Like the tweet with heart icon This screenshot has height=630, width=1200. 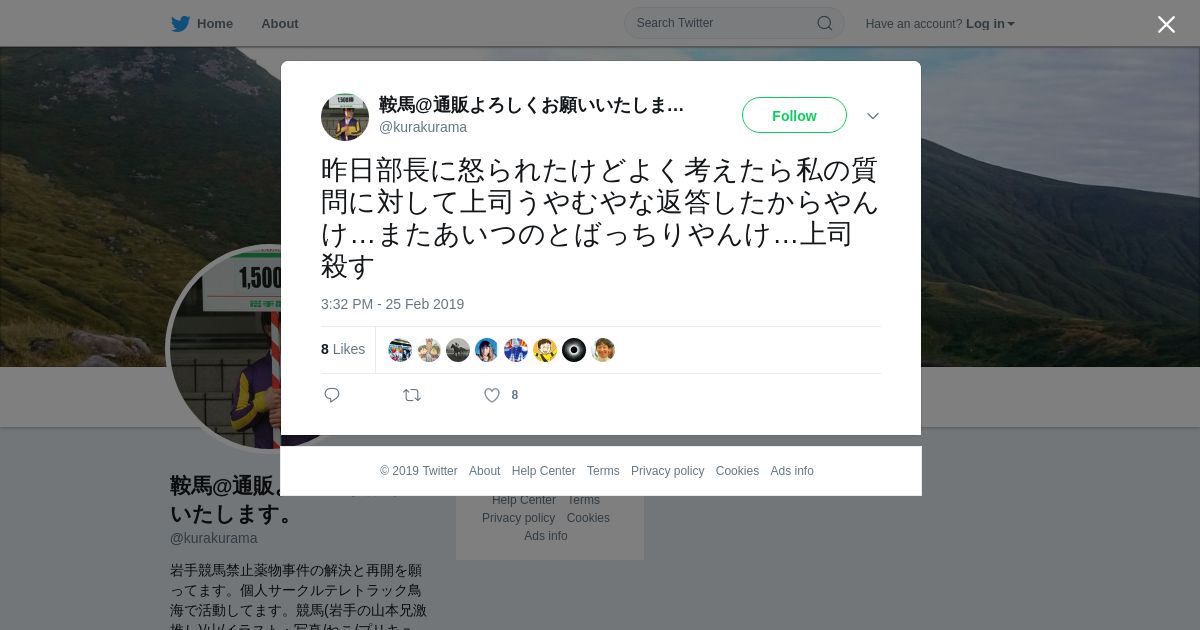(x=492, y=395)
